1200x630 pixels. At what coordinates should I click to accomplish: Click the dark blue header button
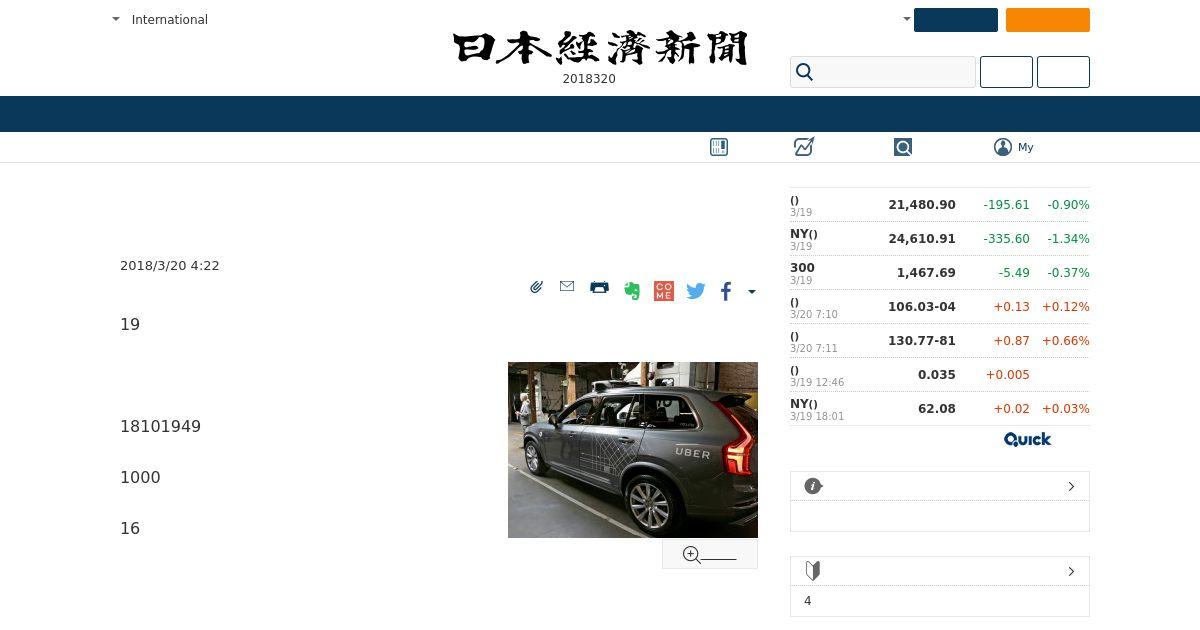[956, 20]
